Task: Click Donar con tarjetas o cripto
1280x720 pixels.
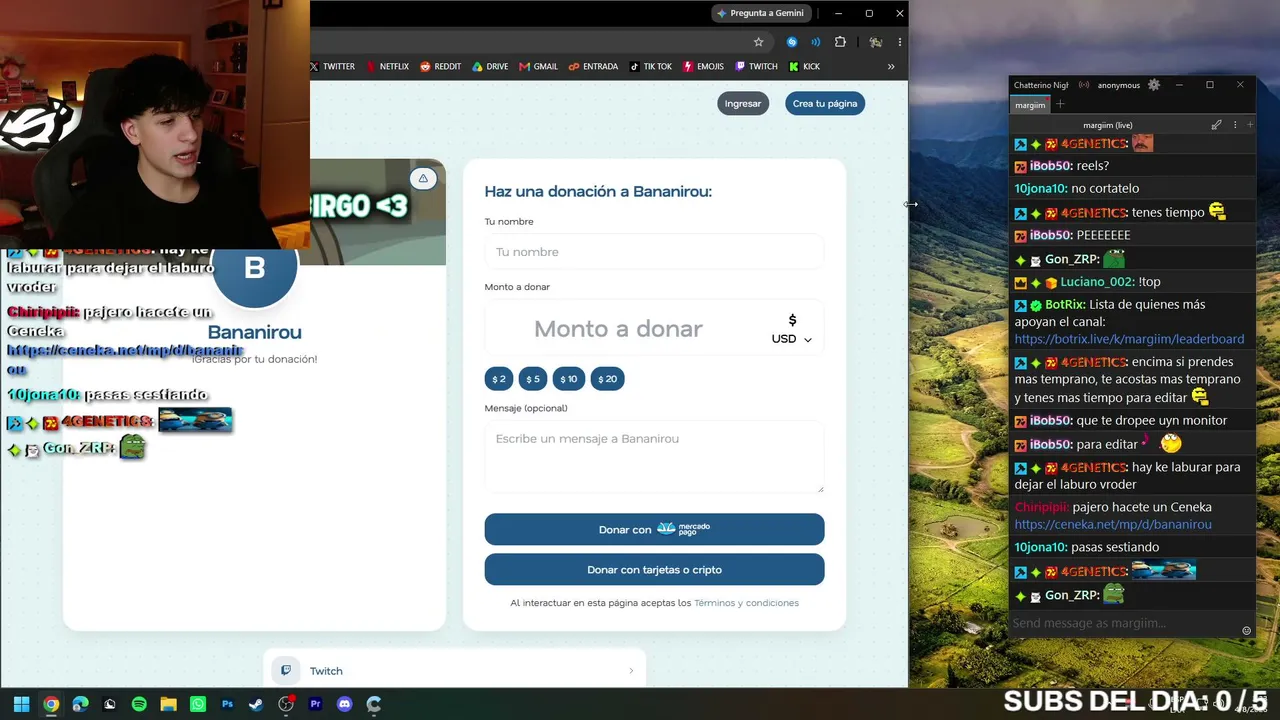Action: tap(654, 570)
